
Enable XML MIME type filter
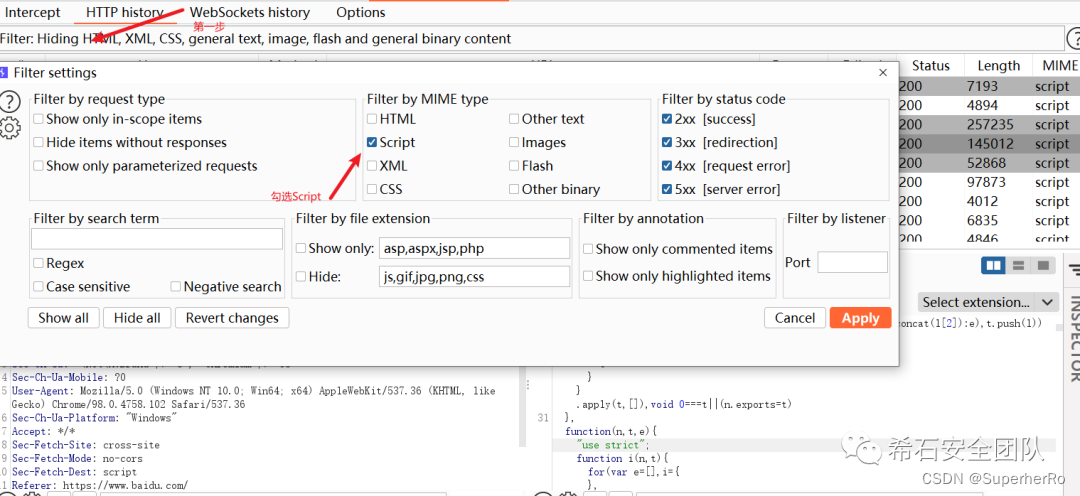372,166
